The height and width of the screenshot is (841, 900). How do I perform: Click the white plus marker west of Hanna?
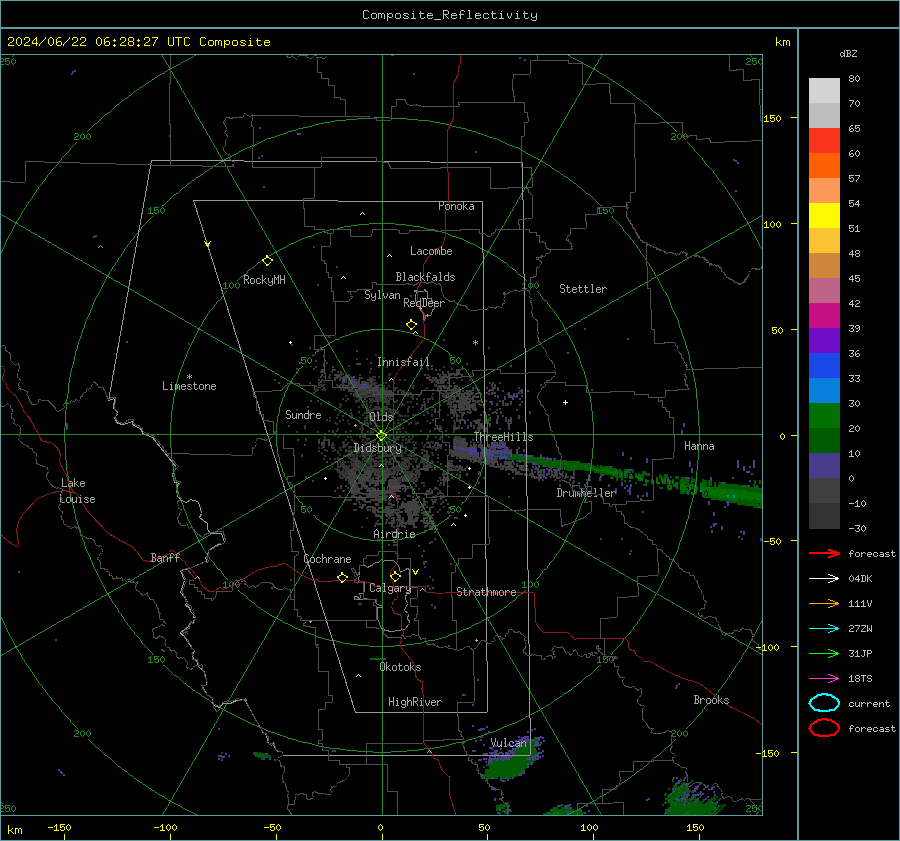point(565,402)
